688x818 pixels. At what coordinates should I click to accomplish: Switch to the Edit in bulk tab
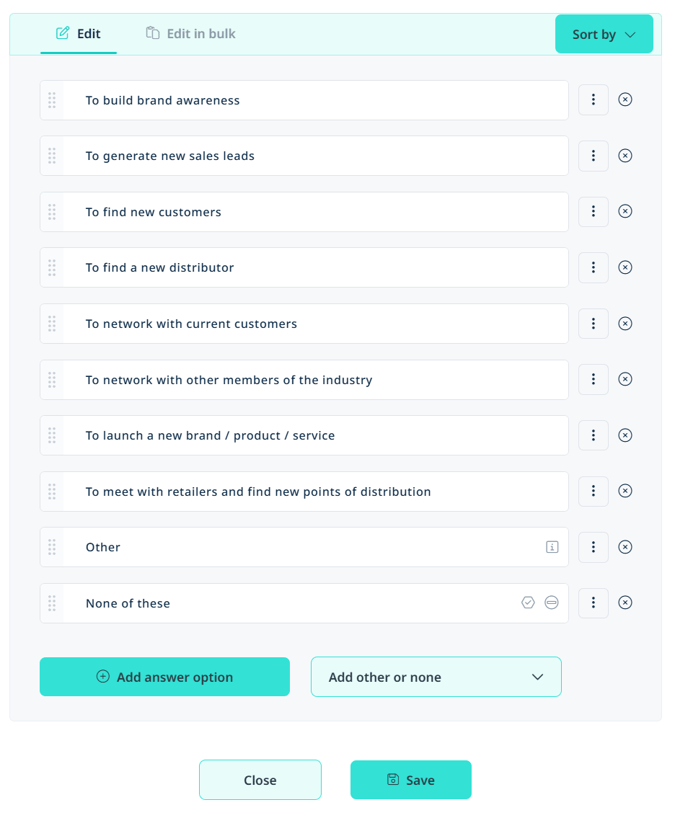tap(190, 33)
